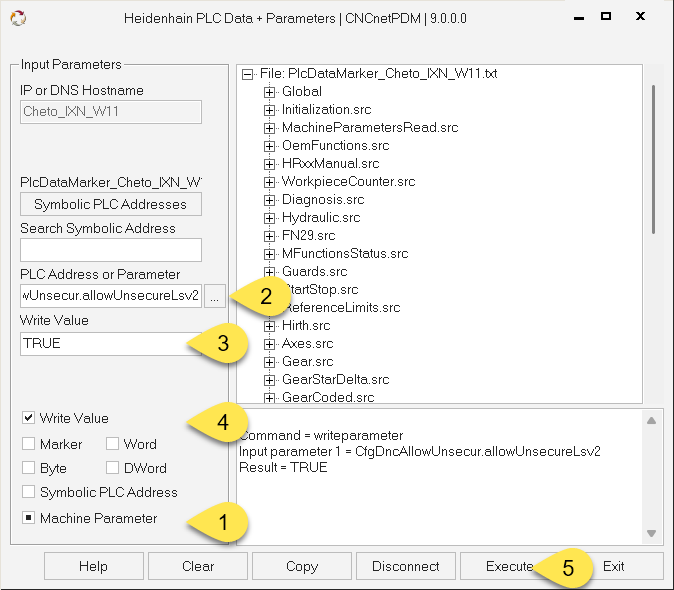Expand the Global tree node
The image size is (674, 590).
(270, 92)
